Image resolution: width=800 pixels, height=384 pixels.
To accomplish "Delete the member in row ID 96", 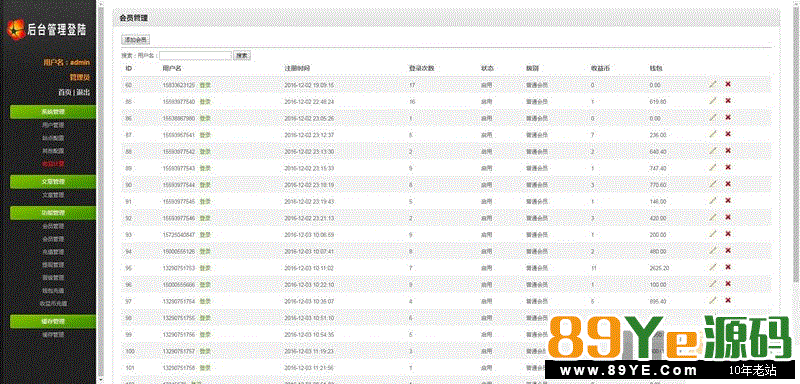I will pyautogui.click(x=728, y=284).
